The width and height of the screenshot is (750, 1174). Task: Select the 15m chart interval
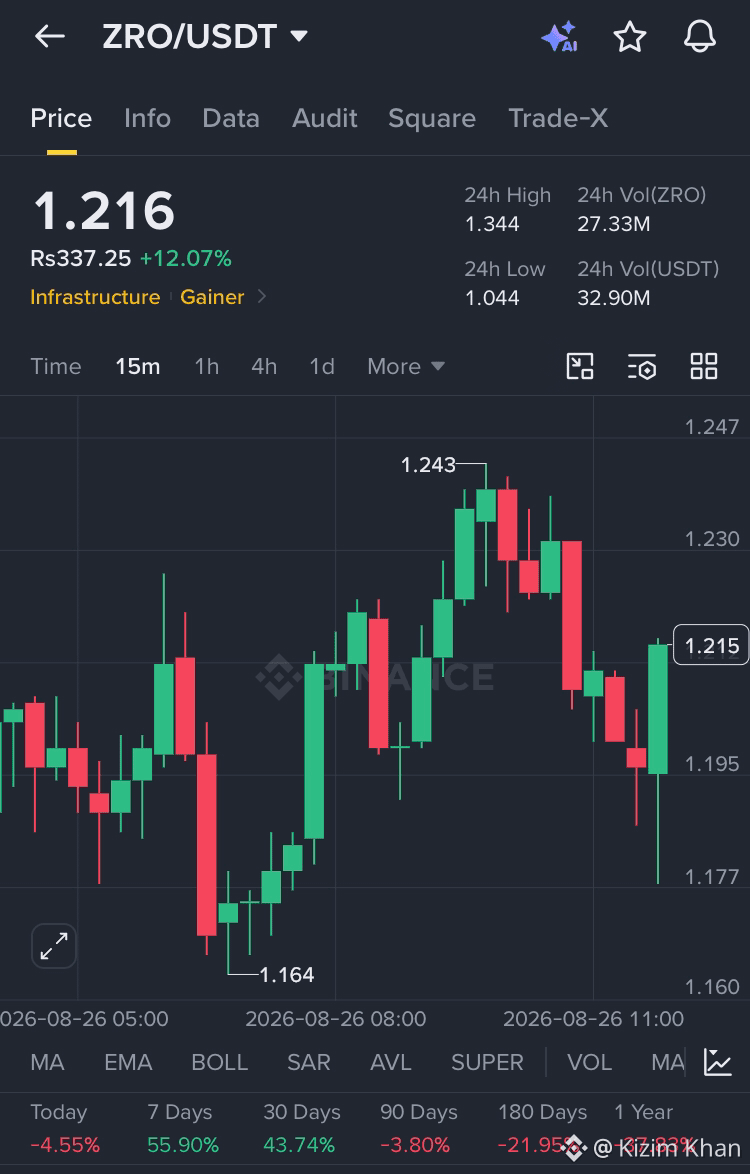coord(138,366)
